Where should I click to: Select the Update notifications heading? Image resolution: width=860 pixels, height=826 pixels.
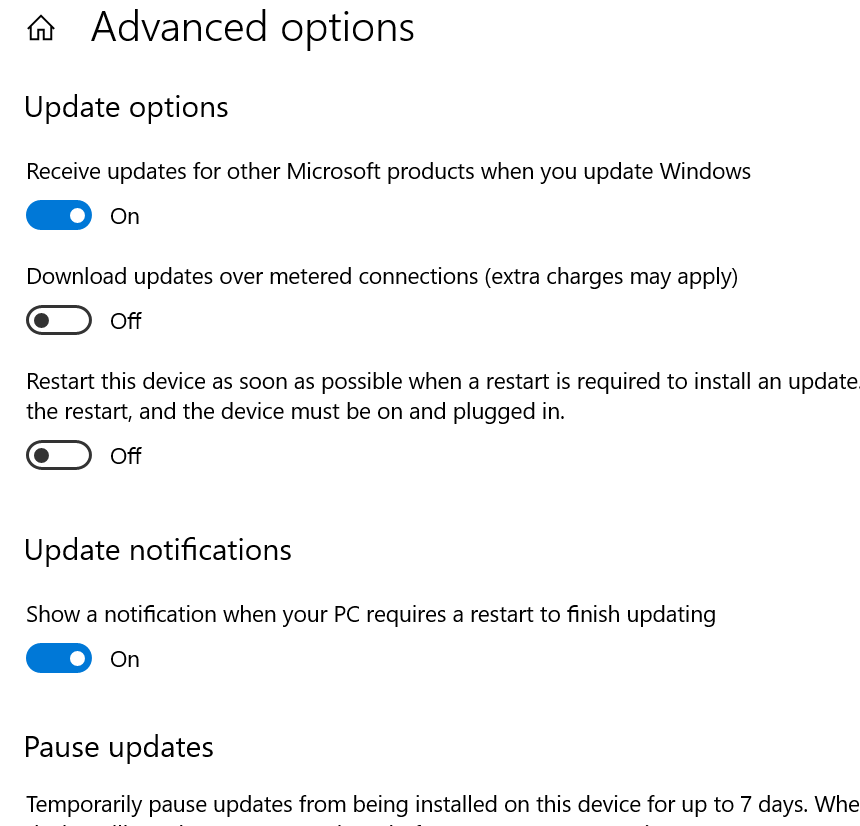pyautogui.click(x=157, y=550)
